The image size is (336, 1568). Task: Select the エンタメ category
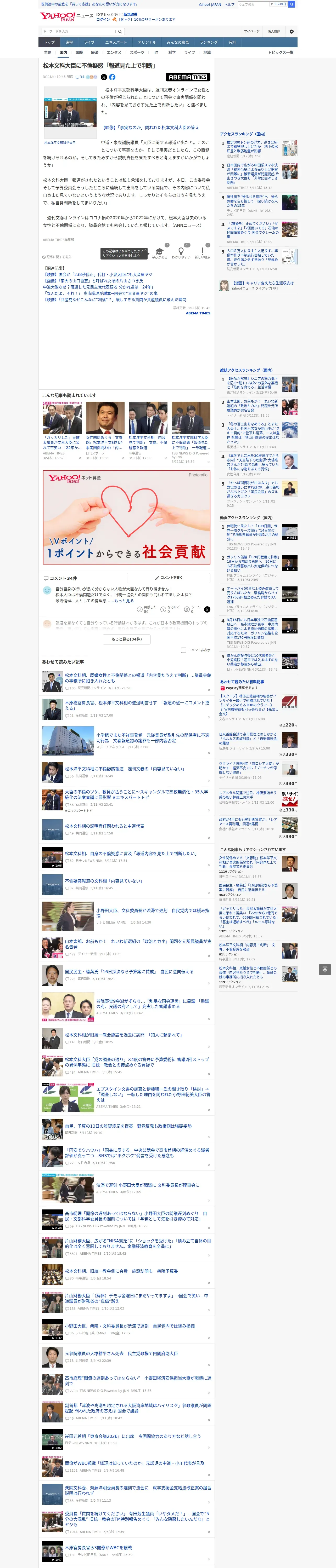tap(114, 52)
